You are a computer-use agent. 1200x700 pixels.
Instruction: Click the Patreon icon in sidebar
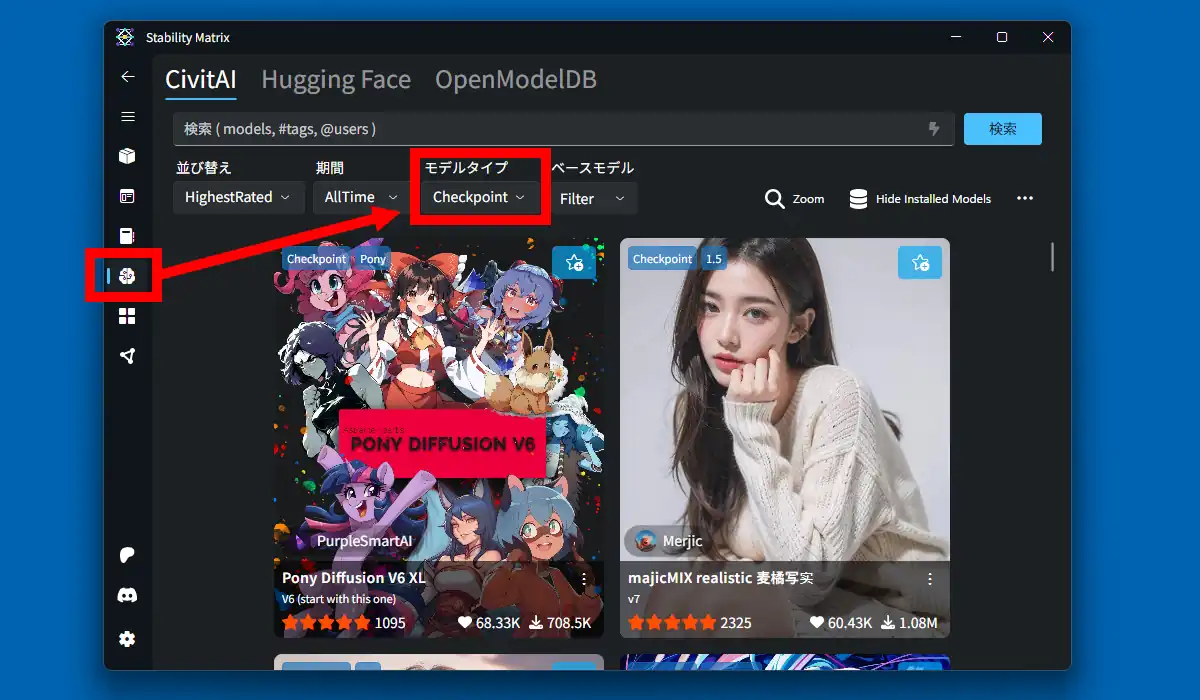127,555
